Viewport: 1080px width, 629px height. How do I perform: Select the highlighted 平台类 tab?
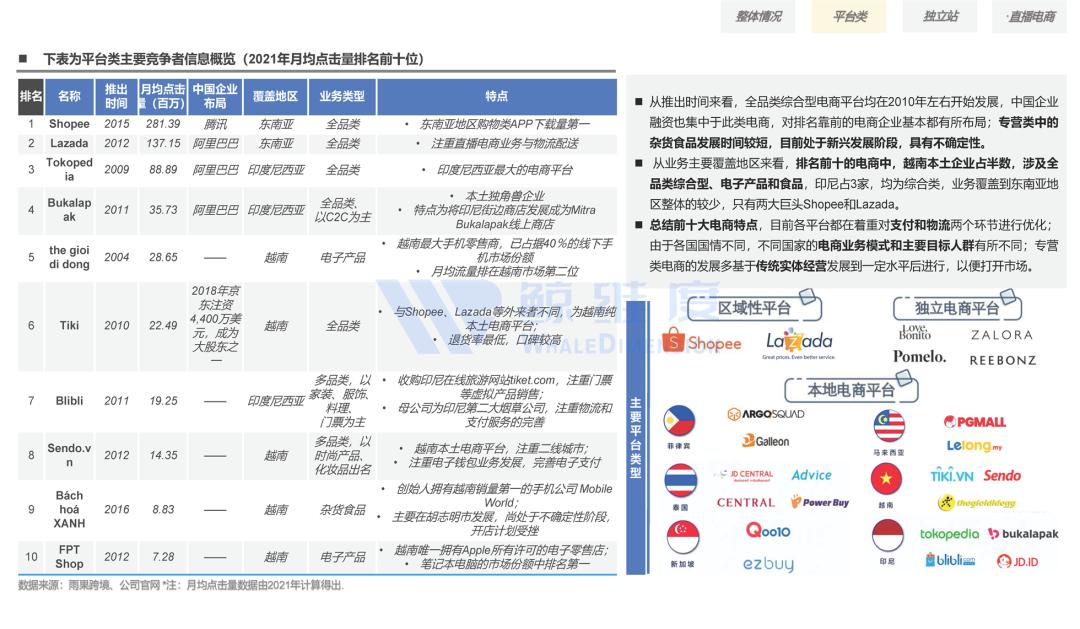point(849,17)
